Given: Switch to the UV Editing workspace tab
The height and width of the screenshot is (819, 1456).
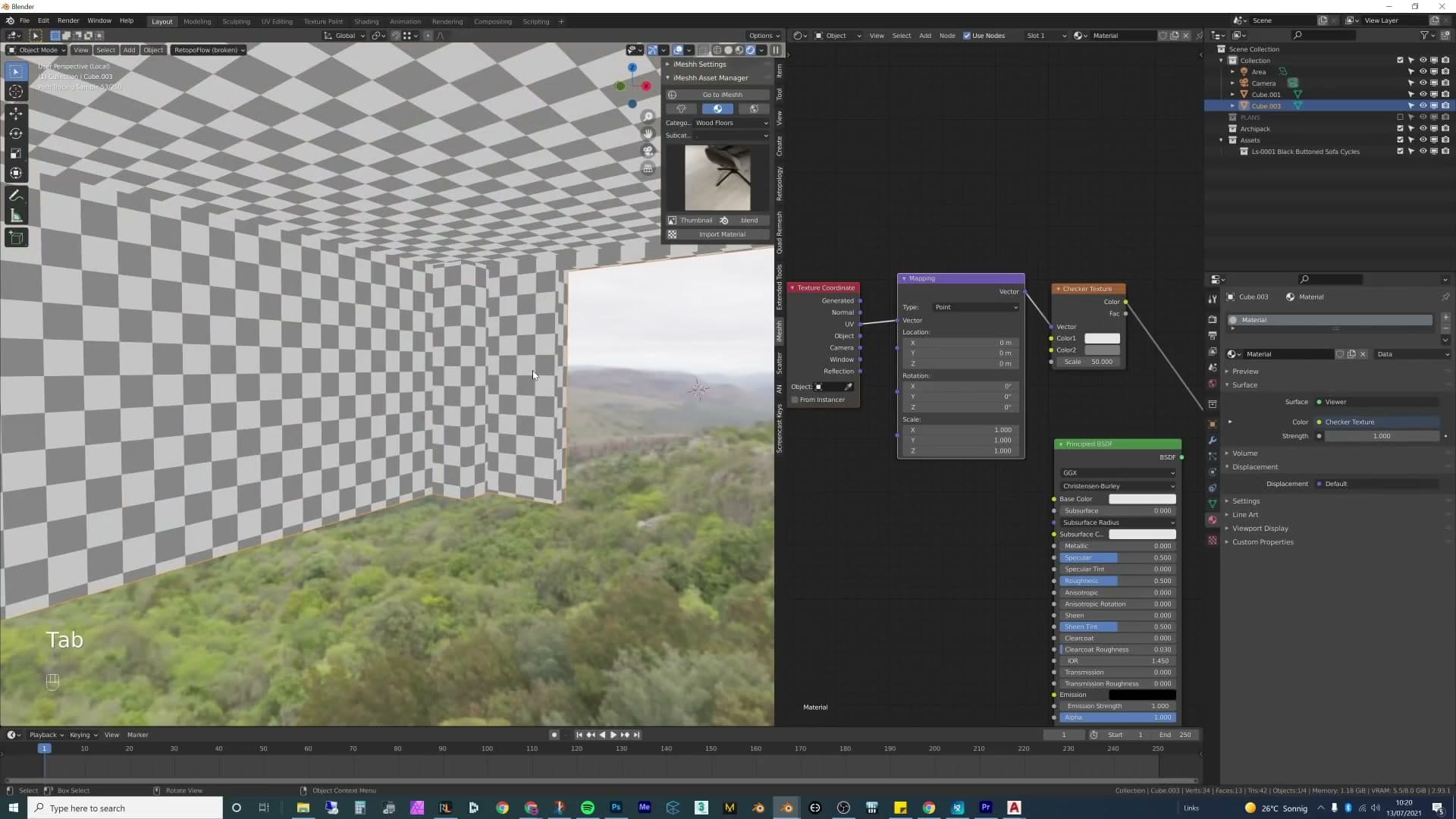Looking at the screenshot, I should (x=277, y=21).
